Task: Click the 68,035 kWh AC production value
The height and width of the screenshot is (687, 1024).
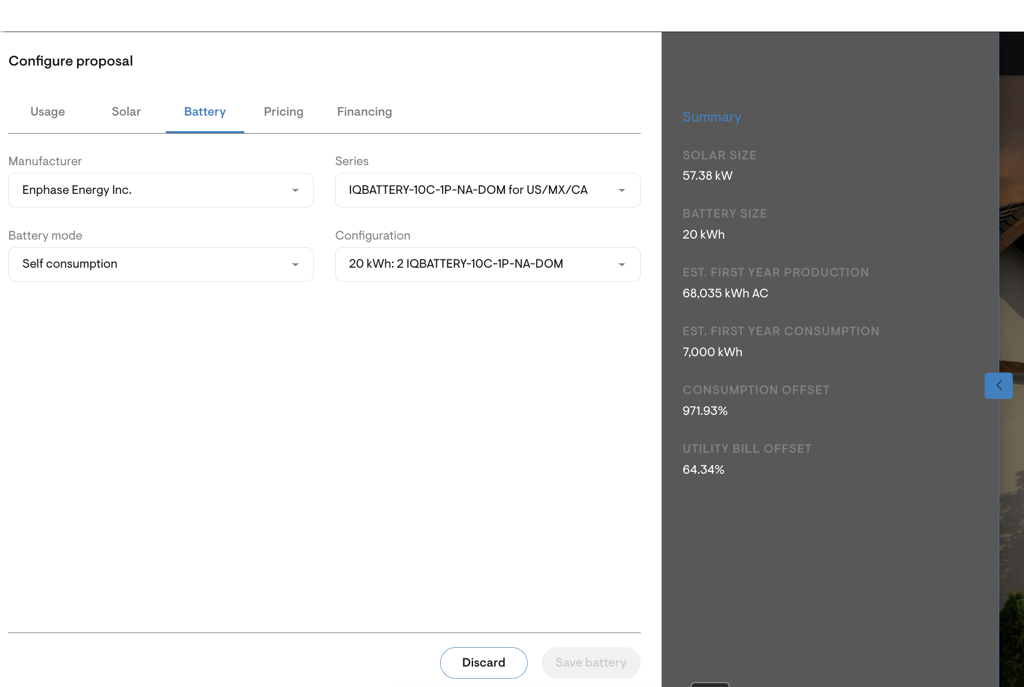Action: tap(725, 293)
